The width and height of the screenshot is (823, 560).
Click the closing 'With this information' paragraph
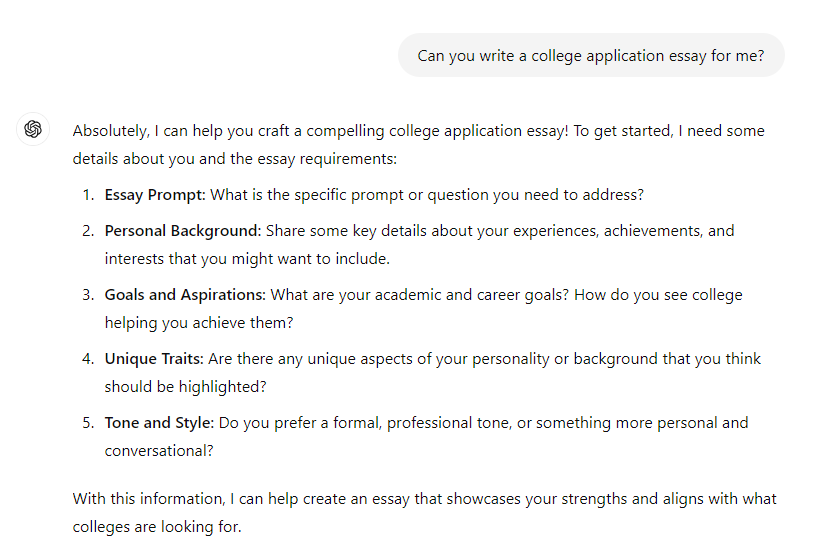click(x=424, y=512)
